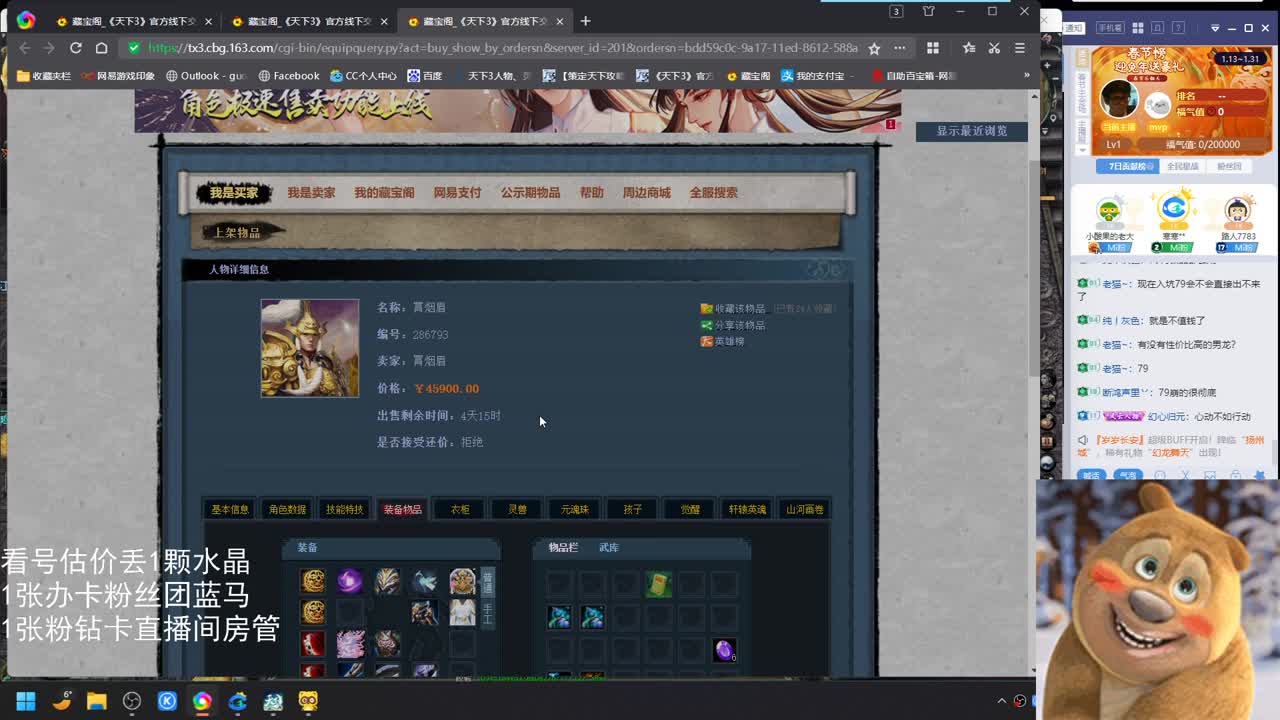Switch to the 衣柜 tab
Screen dimensions: 1280x720
point(460,509)
